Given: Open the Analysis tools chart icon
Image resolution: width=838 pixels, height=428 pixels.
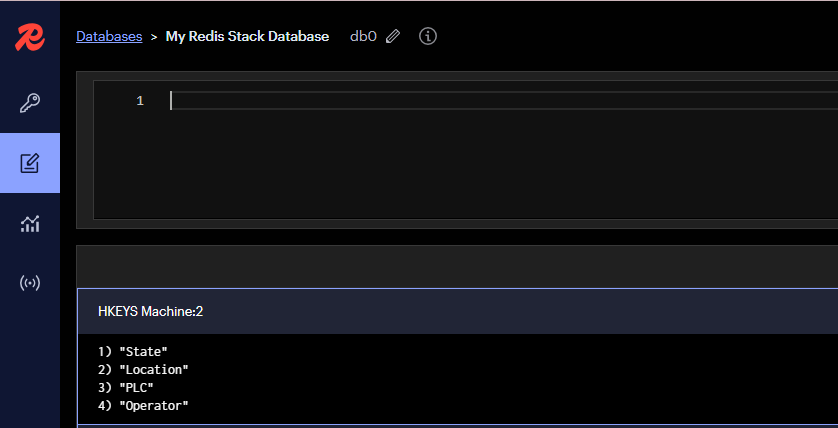Looking at the screenshot, I should point(30,223).
